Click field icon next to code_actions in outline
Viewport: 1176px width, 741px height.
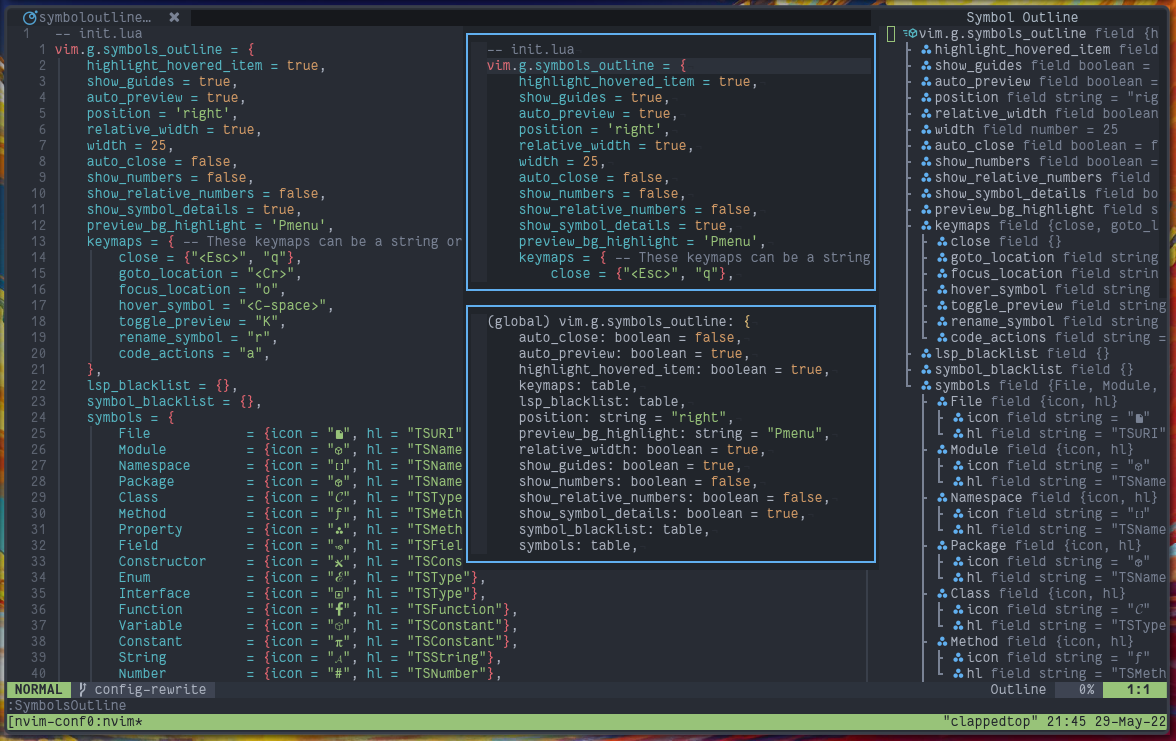click(943, 338)
